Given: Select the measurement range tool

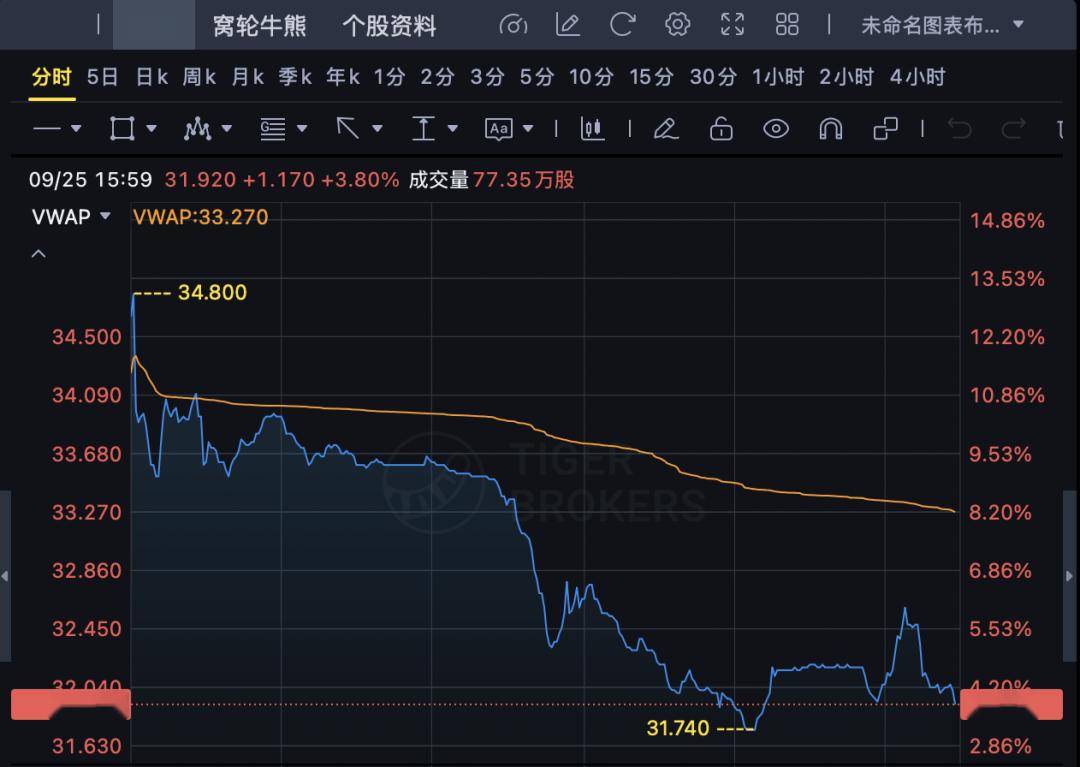Looking at the screenshot, I should (x=424, y=129).
